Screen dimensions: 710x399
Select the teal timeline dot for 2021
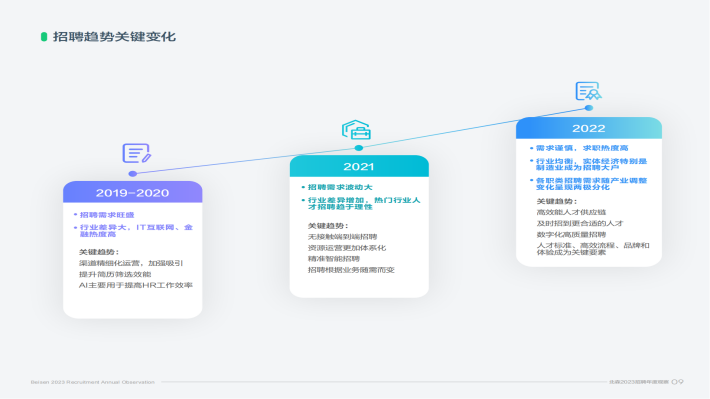point(359,148)
